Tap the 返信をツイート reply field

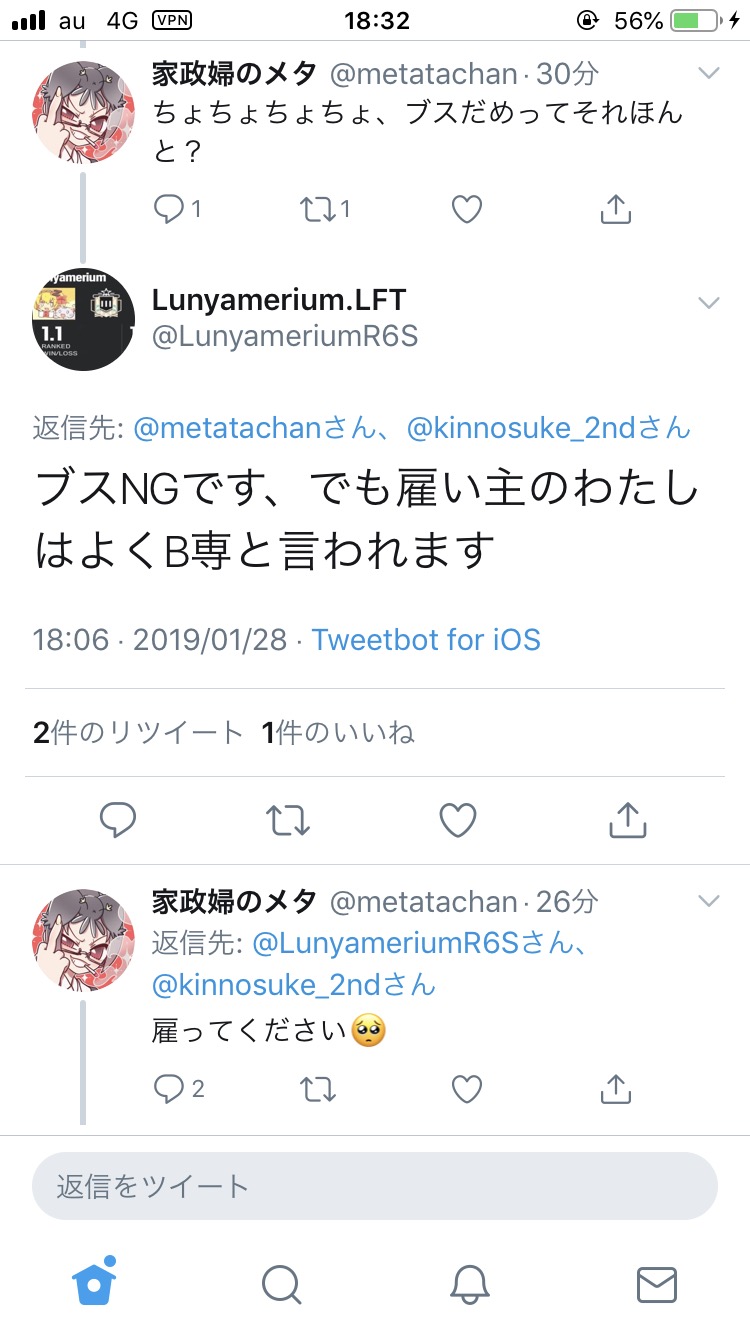click(x=375, y=1186)
